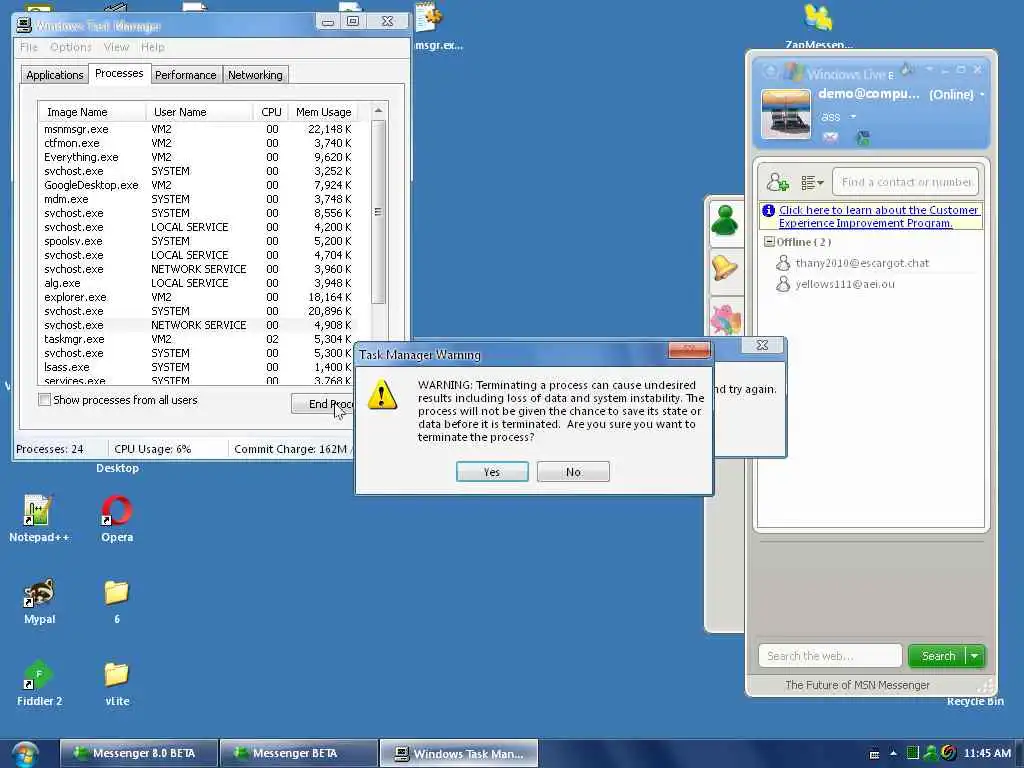Screen dimensions: 1024x768
Task: Select the GoogleDesktop.exe process row
Action: coord(198,185)
